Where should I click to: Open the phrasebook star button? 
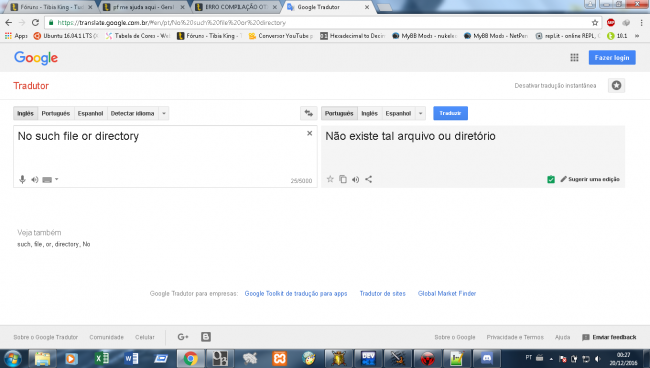click(x=616, y=85)
